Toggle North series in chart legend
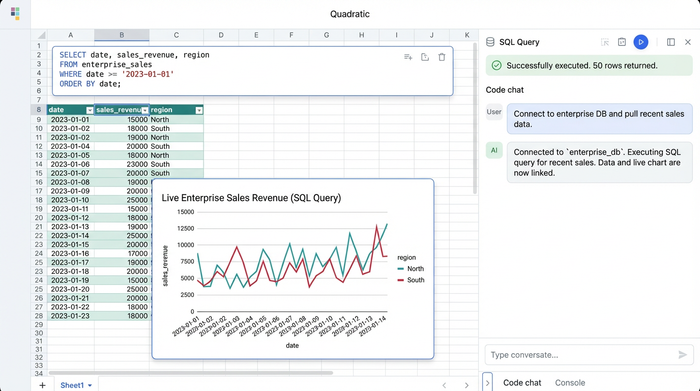This screenshot has width=700, height=391. 411,269
